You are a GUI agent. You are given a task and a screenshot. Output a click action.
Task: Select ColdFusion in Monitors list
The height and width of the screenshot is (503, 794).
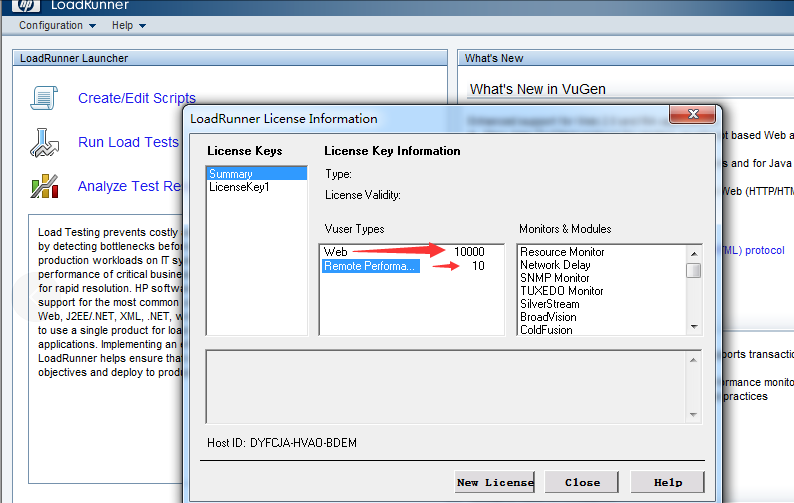546,330
